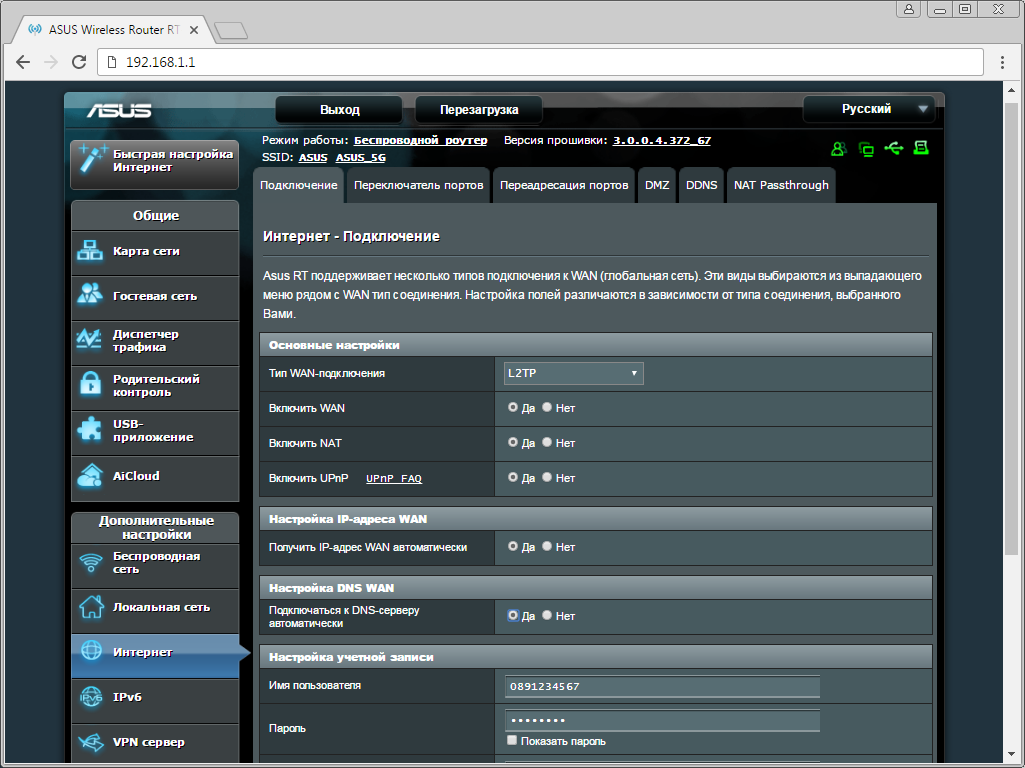This screenshot has width=1025, height=768.
Task: Click the Перезагрузка reboot button
Action: pyautogui.click(x=479, y=110)
